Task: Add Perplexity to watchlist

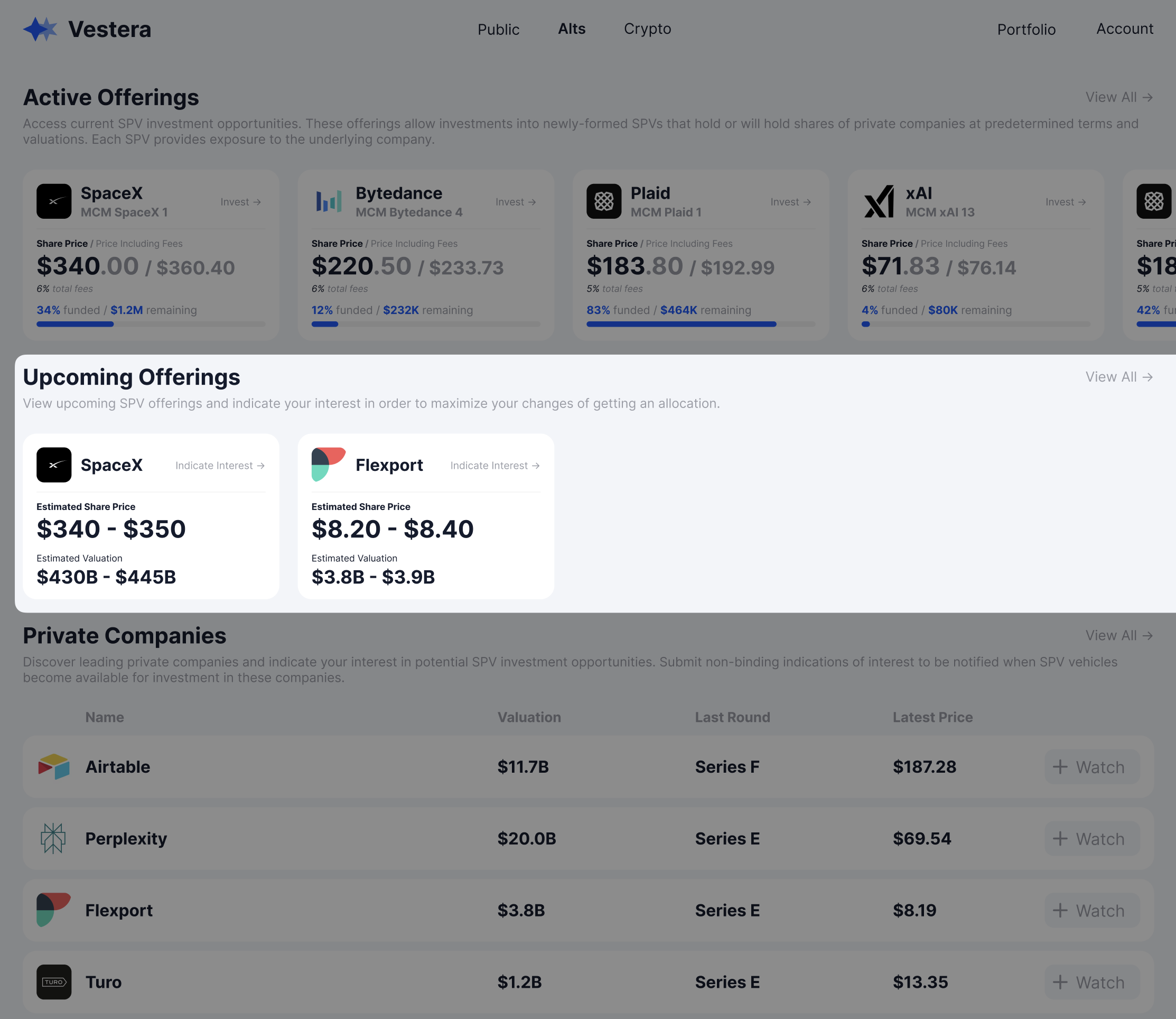Action: click(1091, 838)
